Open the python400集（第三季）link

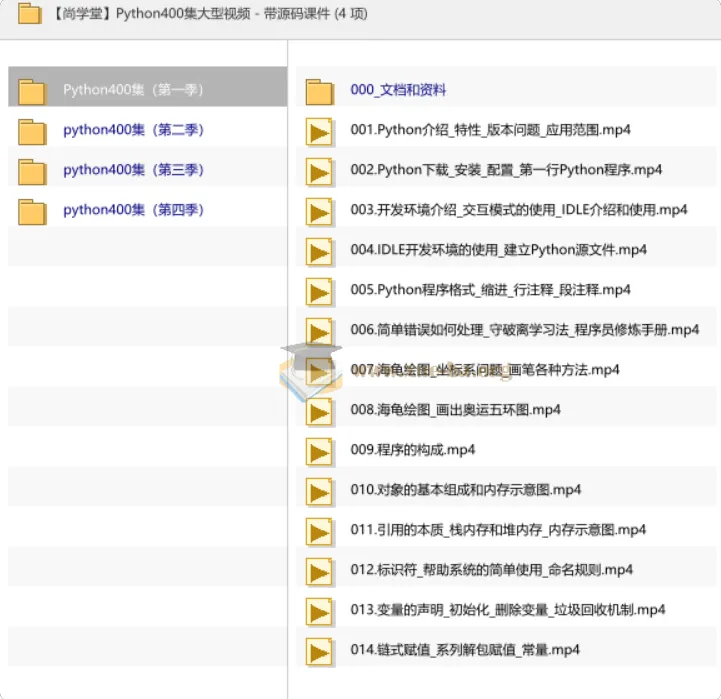(133, 170)
